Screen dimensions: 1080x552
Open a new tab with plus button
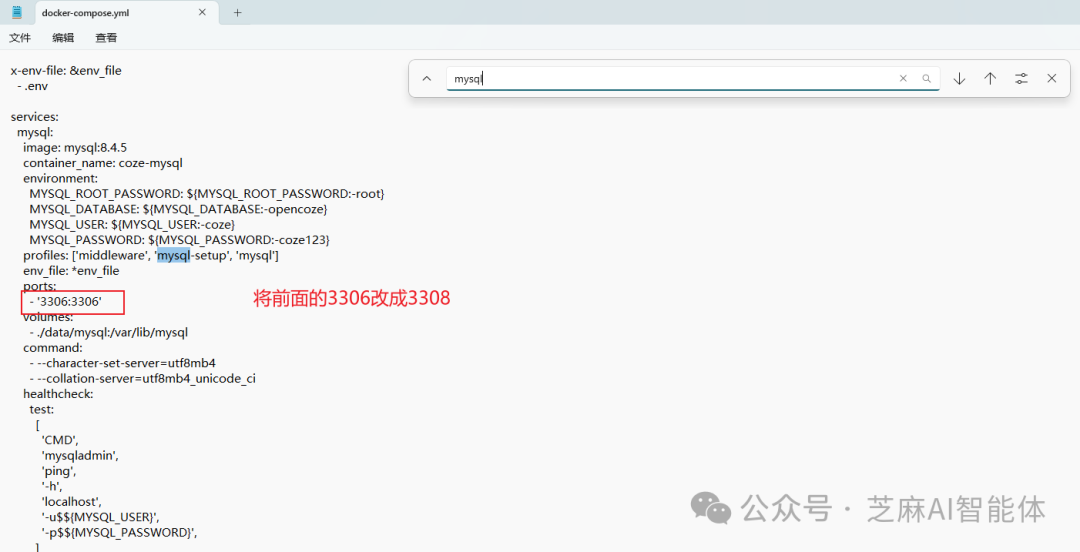238,12
